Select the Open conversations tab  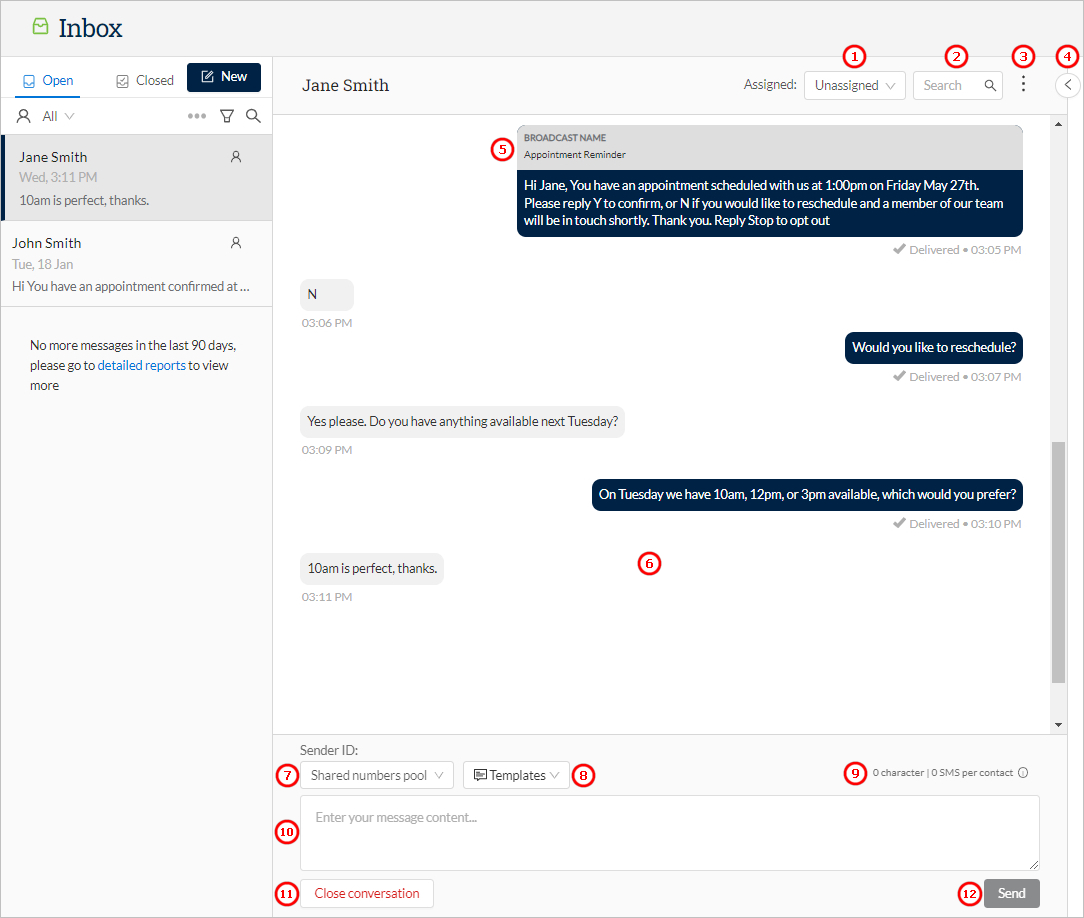pyautogui.click(x=47, y=79)
